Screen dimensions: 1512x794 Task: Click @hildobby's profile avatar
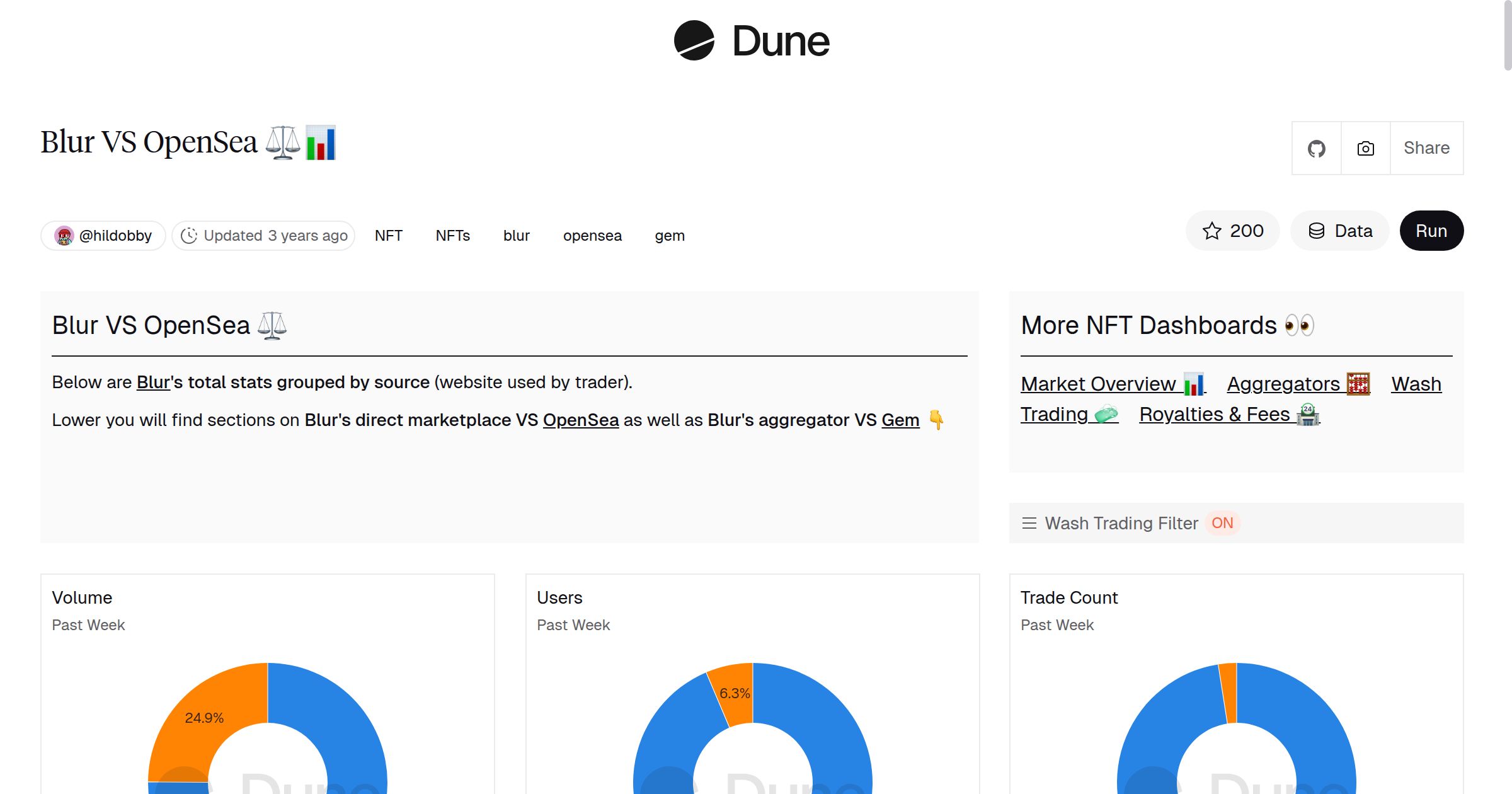tap(66, 235)
